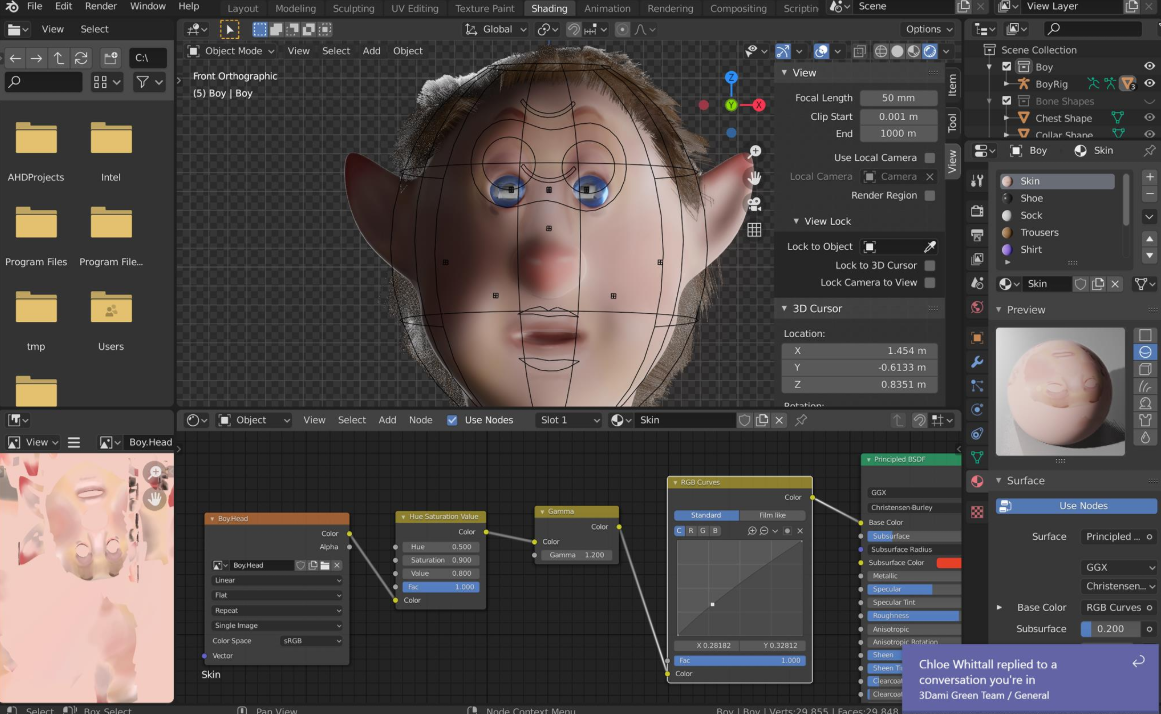Image resolution: width=1161 pixels, height=714 pixels.
Task: Open Render properties tab icon
Action: coord(977,210)
